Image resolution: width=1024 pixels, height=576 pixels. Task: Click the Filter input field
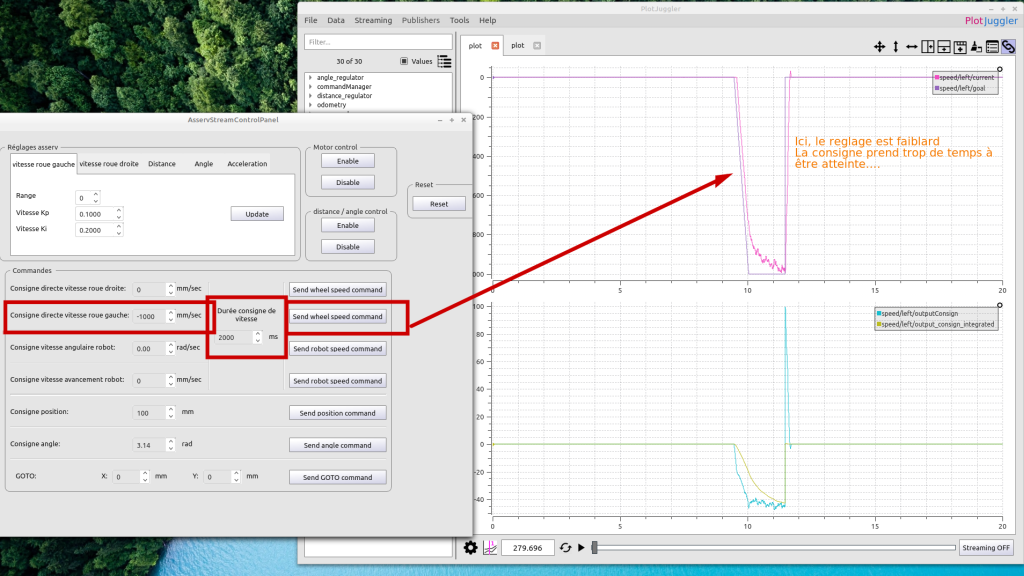[x=378, y=42]
